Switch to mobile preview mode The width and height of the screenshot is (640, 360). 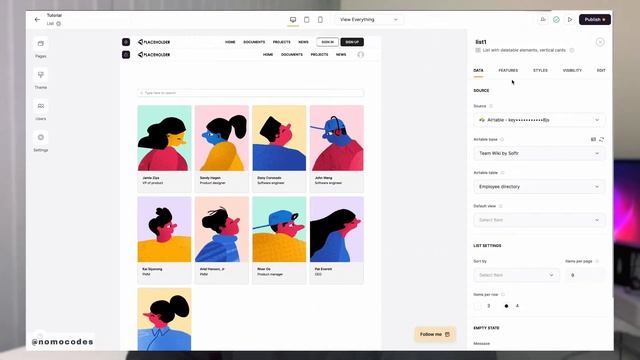(320, 20)
